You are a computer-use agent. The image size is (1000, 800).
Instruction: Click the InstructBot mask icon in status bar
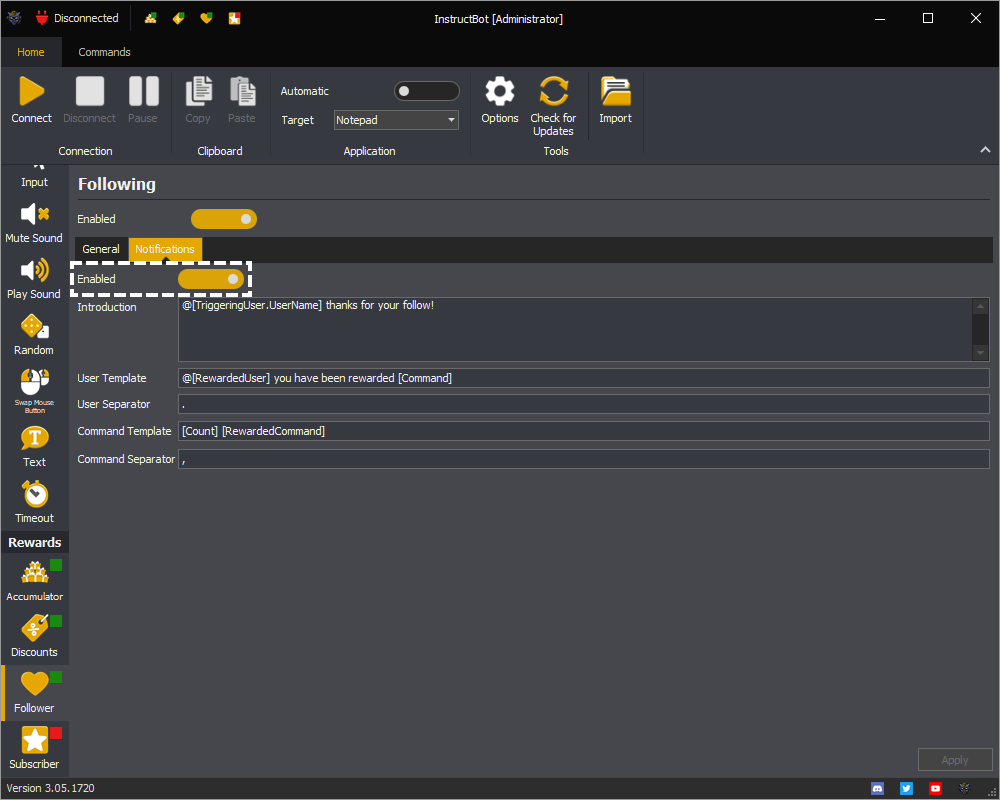[x=964, y=789]
